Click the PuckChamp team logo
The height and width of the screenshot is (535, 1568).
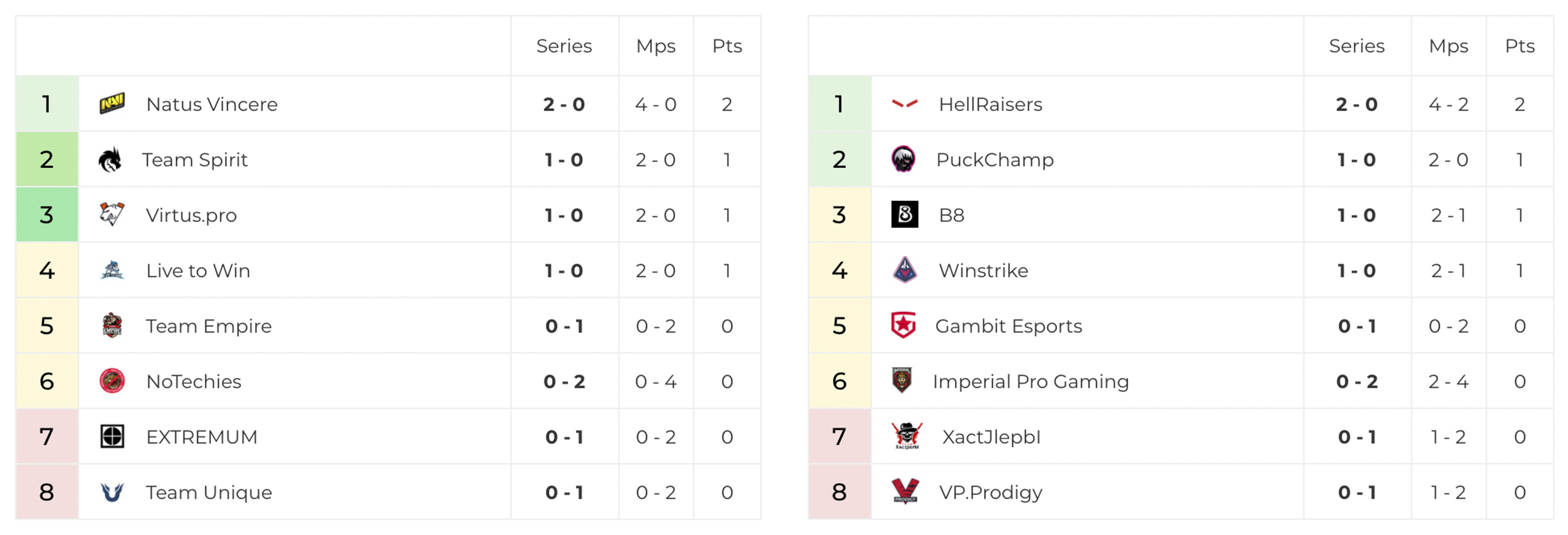click(x=903, y=160)
